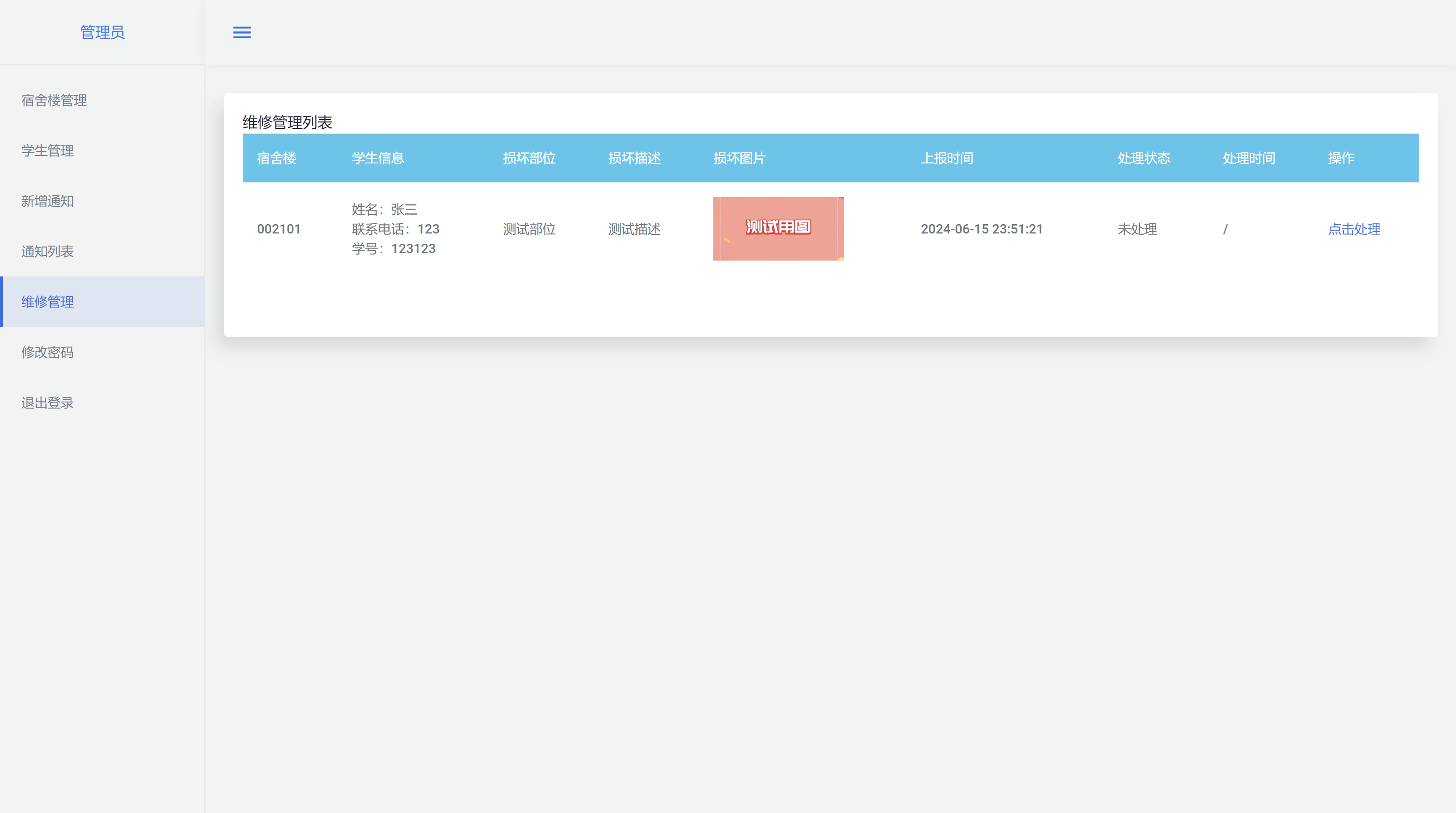Screen dimensions: 1456x813
Task: Click the 学生信息 column header
Action: (x=378, y=158)
